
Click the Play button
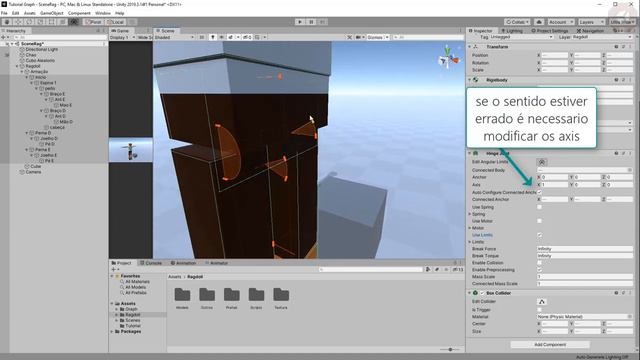pyautogui.click(x=300, y=22)
